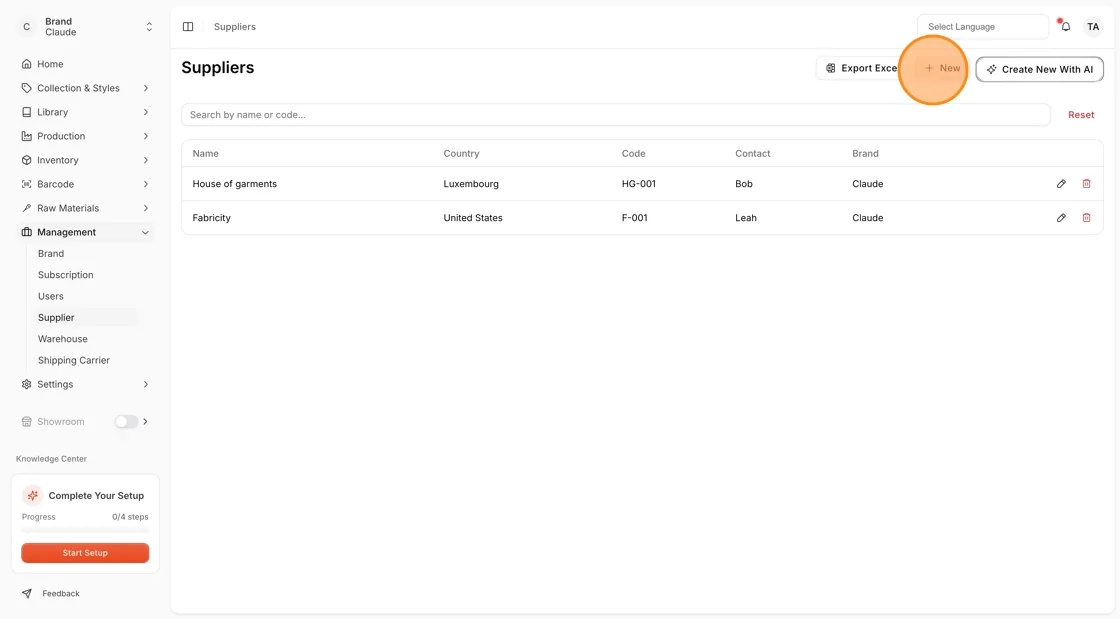This screenshot has width=1120, height=619.
Task: Click the Export Excel button
Action: coord(861,69)
